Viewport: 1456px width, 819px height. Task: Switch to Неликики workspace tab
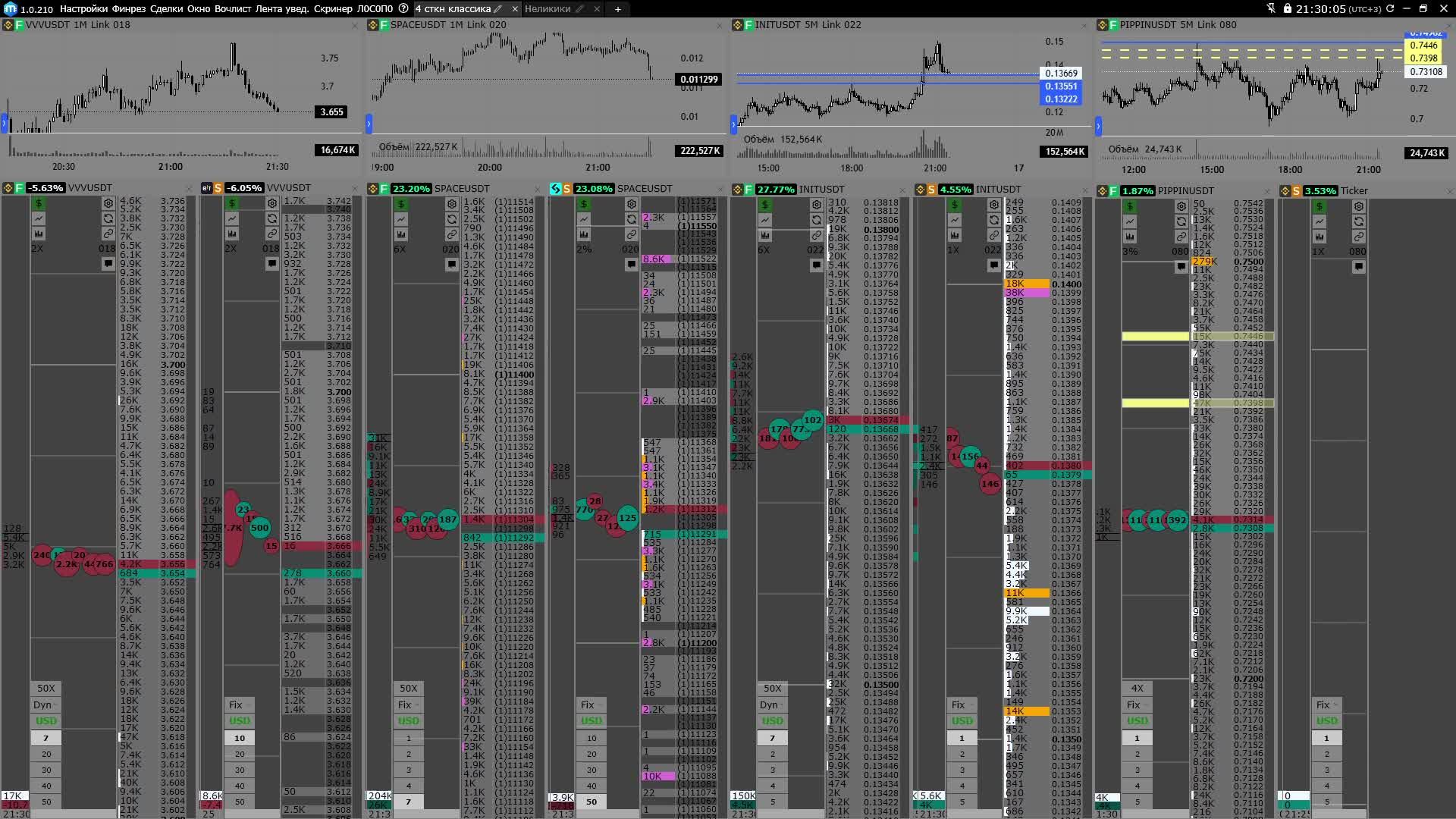click(x=548, y=9)
